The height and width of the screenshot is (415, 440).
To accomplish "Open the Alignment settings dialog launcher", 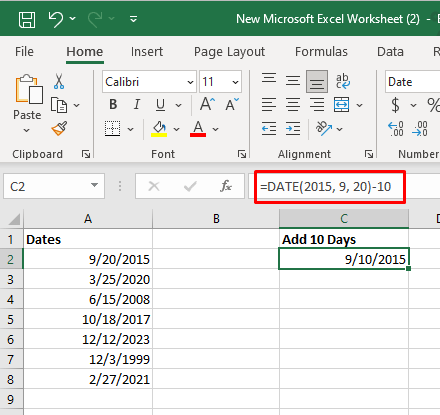I will (369, 154).
